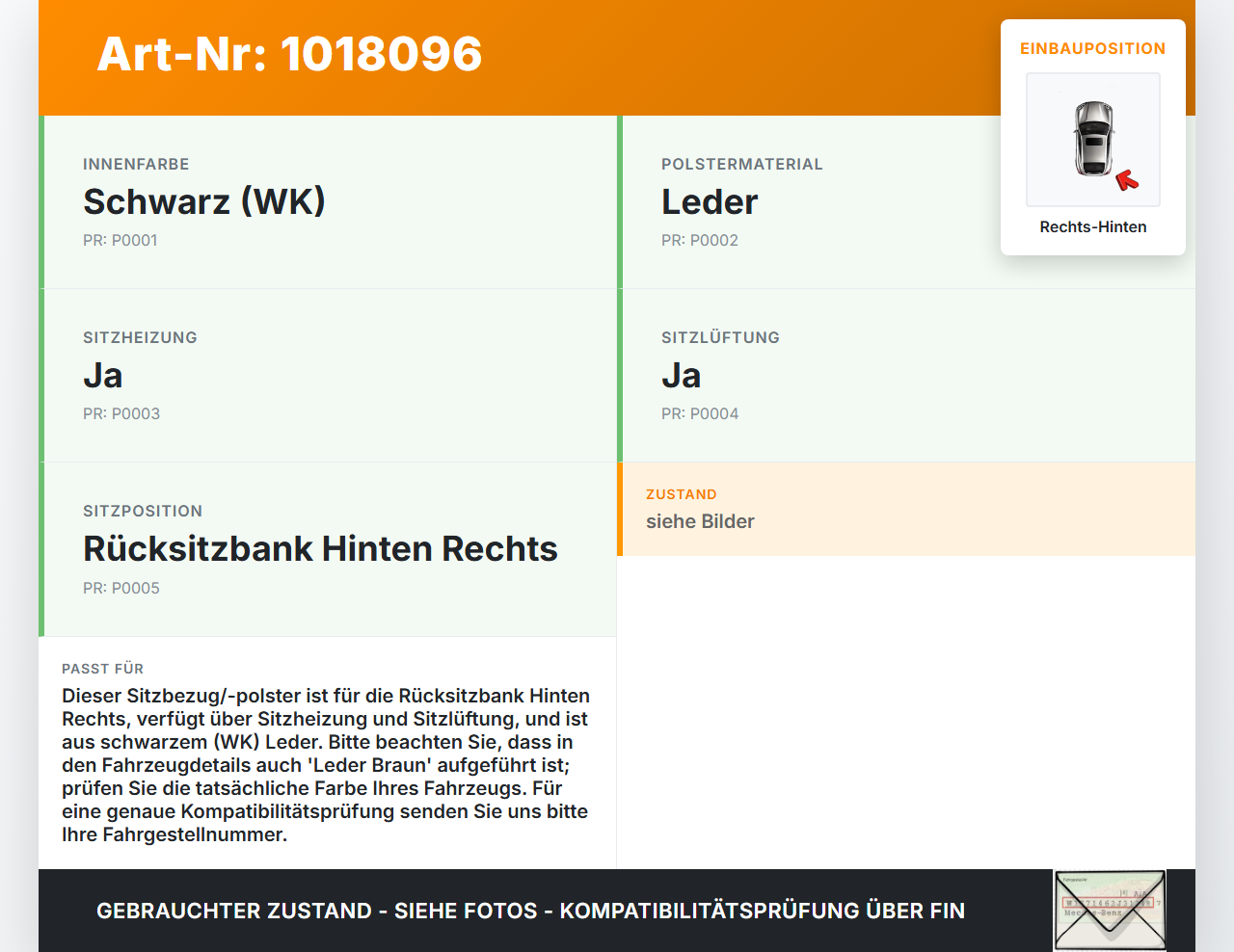Toggle the Sitzlüftung 'Ja' value
The width and height of the screenshot is (1234, 952).
pos(681,376)
